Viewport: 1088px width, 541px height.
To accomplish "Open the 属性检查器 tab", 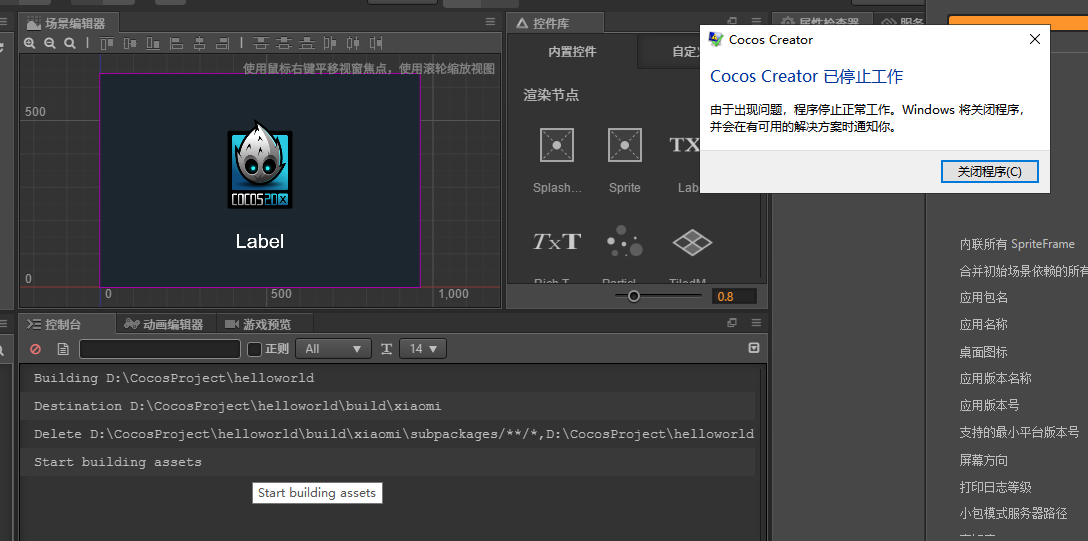I will point(821,23).
